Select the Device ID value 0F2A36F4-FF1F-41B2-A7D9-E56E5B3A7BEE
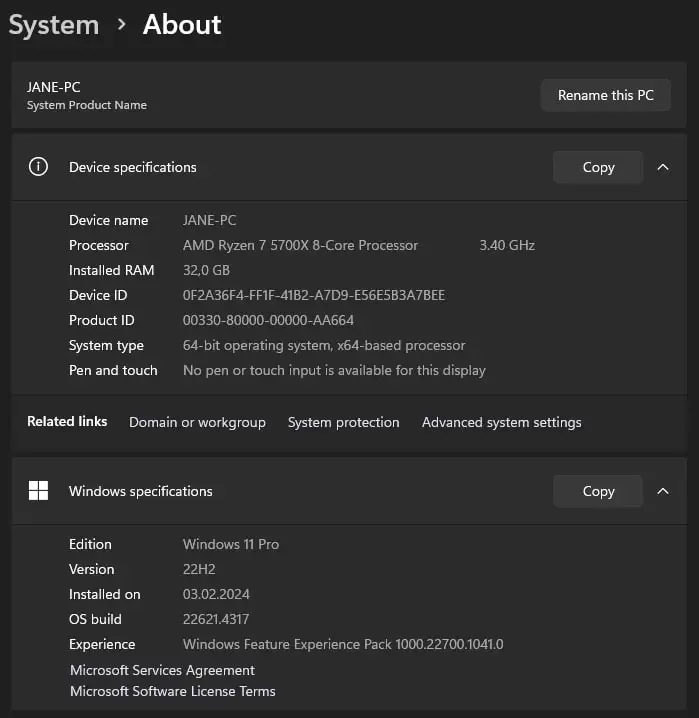The image size is (699, 718). point(314,295)
